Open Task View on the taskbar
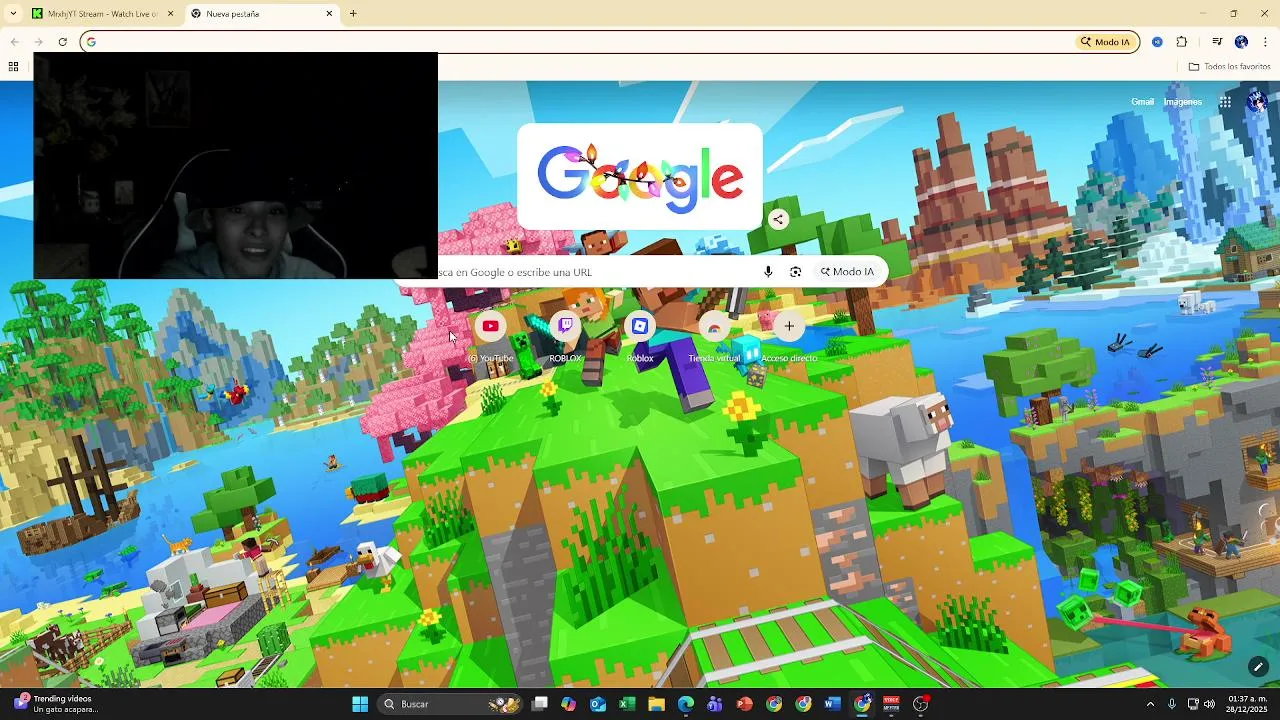The image size is (1280, 720). coord(540,704)
